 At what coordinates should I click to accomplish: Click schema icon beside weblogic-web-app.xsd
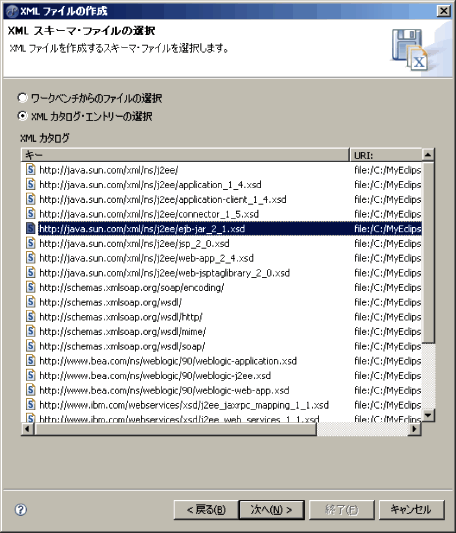[31, 390]
